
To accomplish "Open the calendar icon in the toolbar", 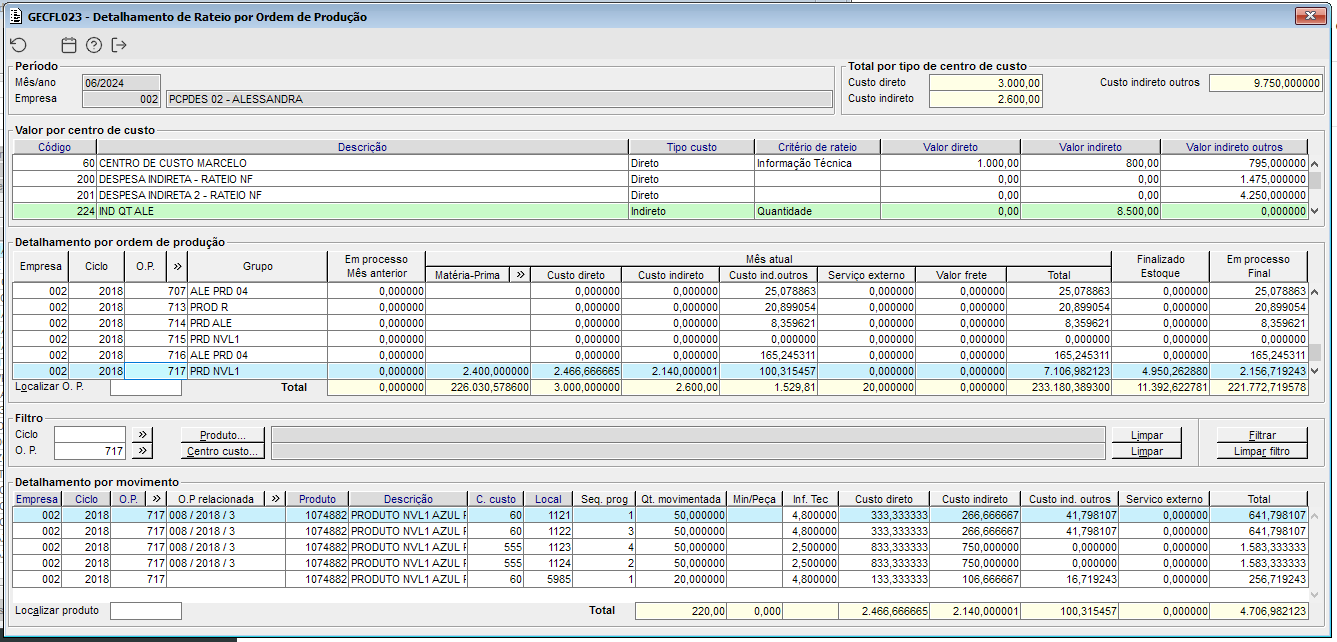I will 69,45.
